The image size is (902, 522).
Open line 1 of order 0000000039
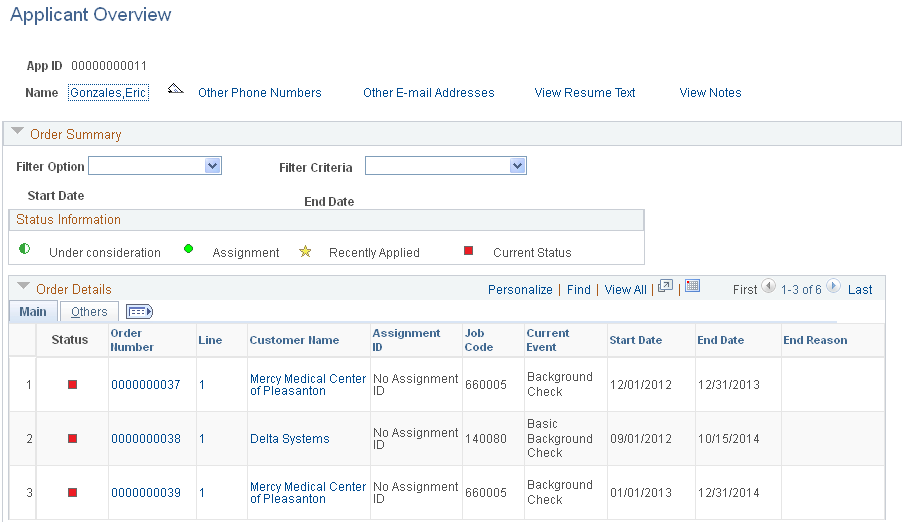click(x=202, y=493)
